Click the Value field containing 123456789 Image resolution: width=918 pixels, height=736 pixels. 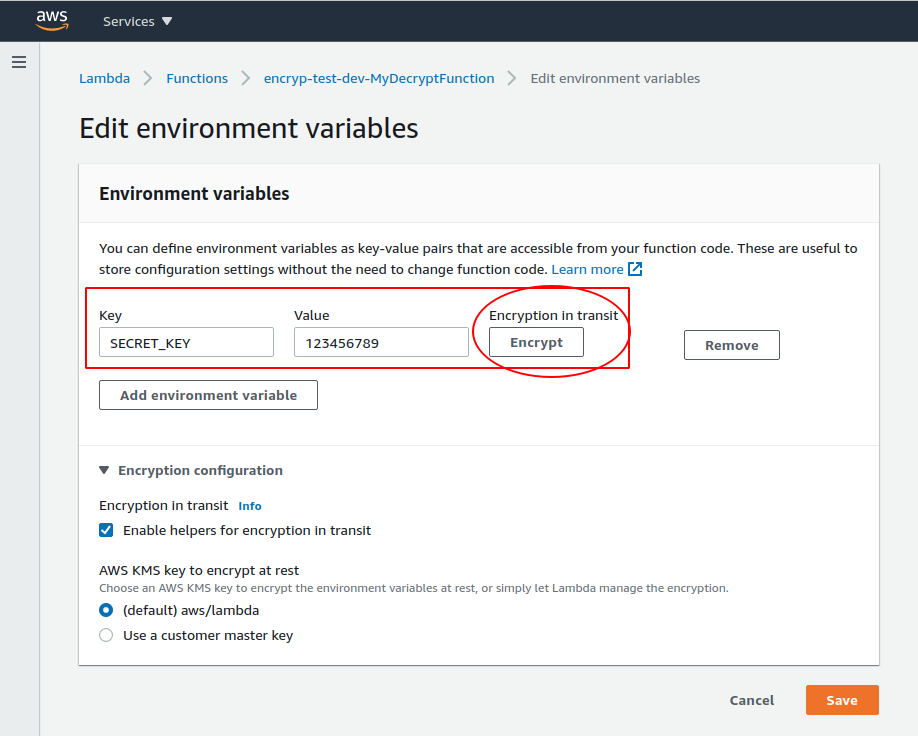pyautogui.click(x=381, y=343)
